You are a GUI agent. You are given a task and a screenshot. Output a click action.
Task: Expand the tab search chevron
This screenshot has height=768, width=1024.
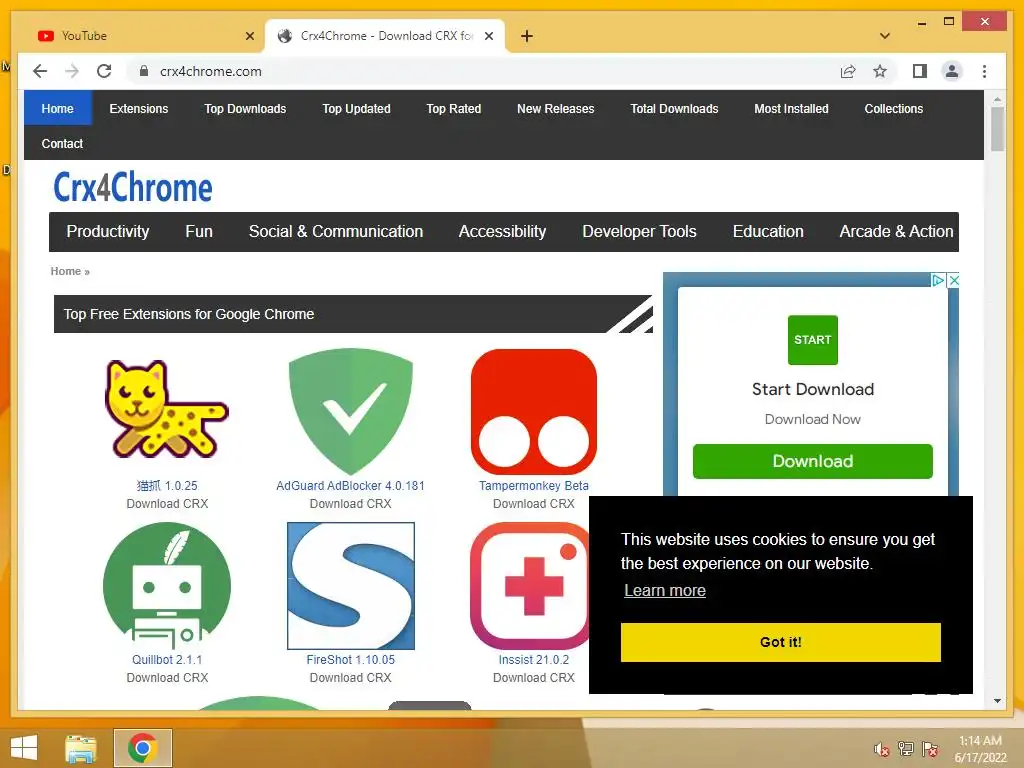pos(885,36)
